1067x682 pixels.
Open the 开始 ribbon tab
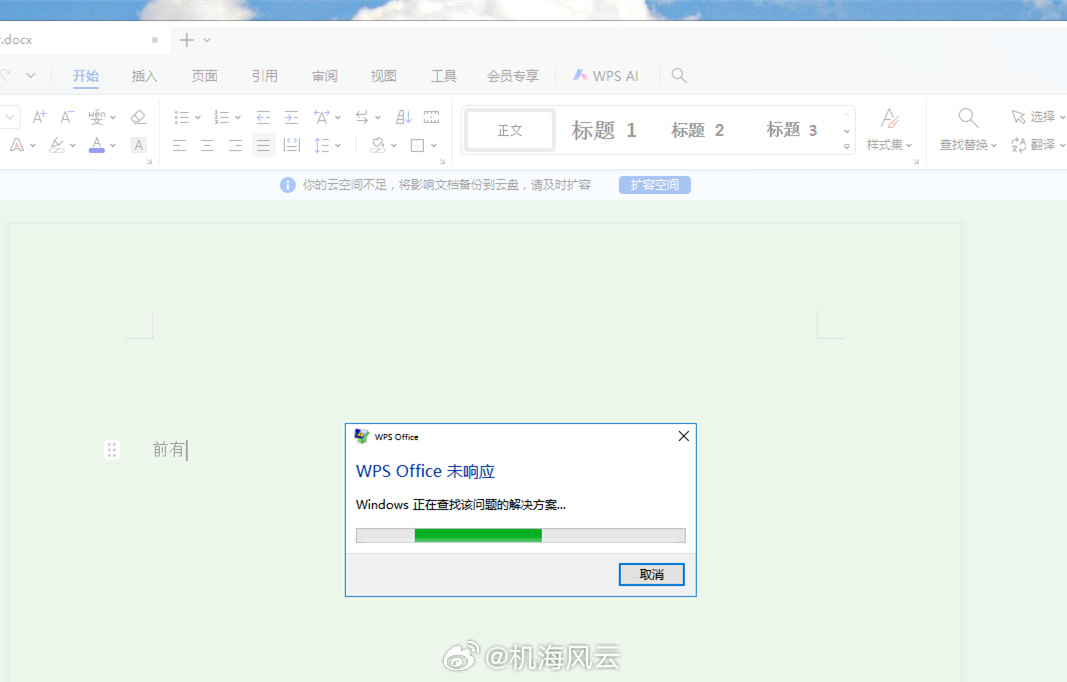[86, 76]
